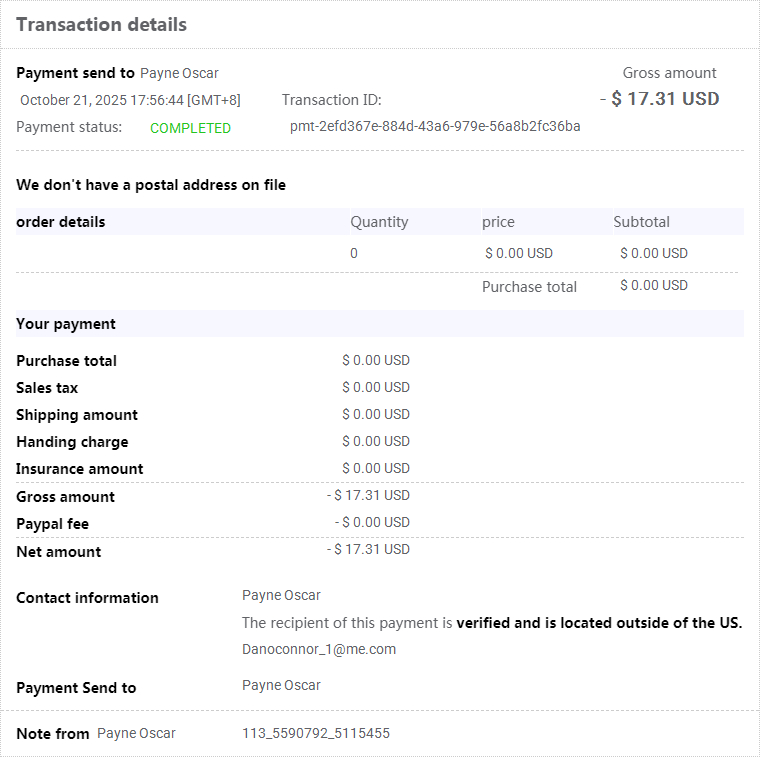Click the bold "verified and is located outside" text
760x757 pixels.
coord(599,623)
